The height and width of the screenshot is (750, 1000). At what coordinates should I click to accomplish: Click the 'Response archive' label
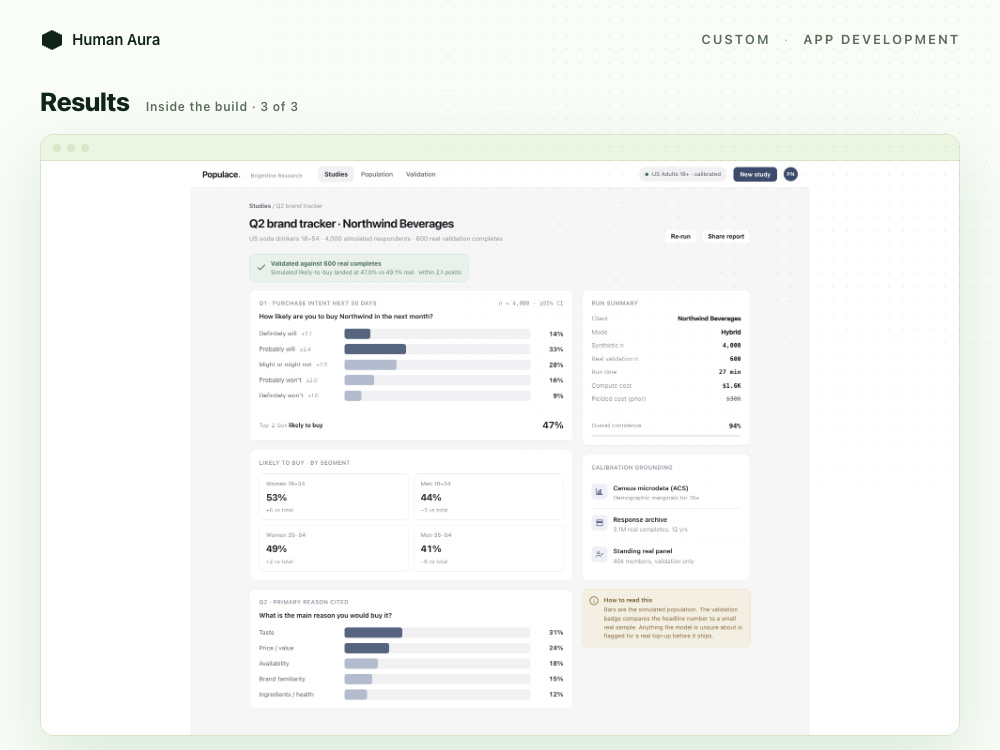[640, 520]
